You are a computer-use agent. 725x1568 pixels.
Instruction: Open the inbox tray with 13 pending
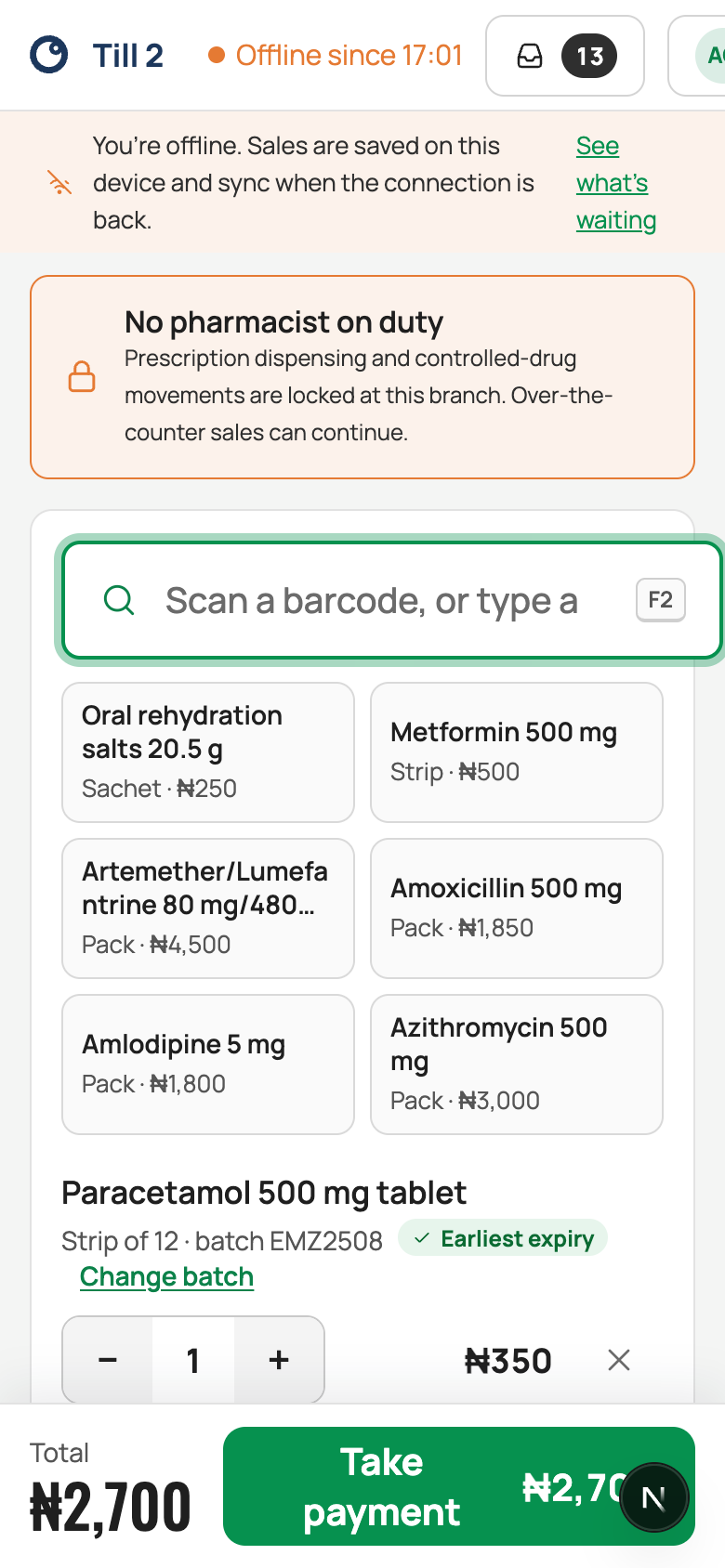tap(565, 56)
